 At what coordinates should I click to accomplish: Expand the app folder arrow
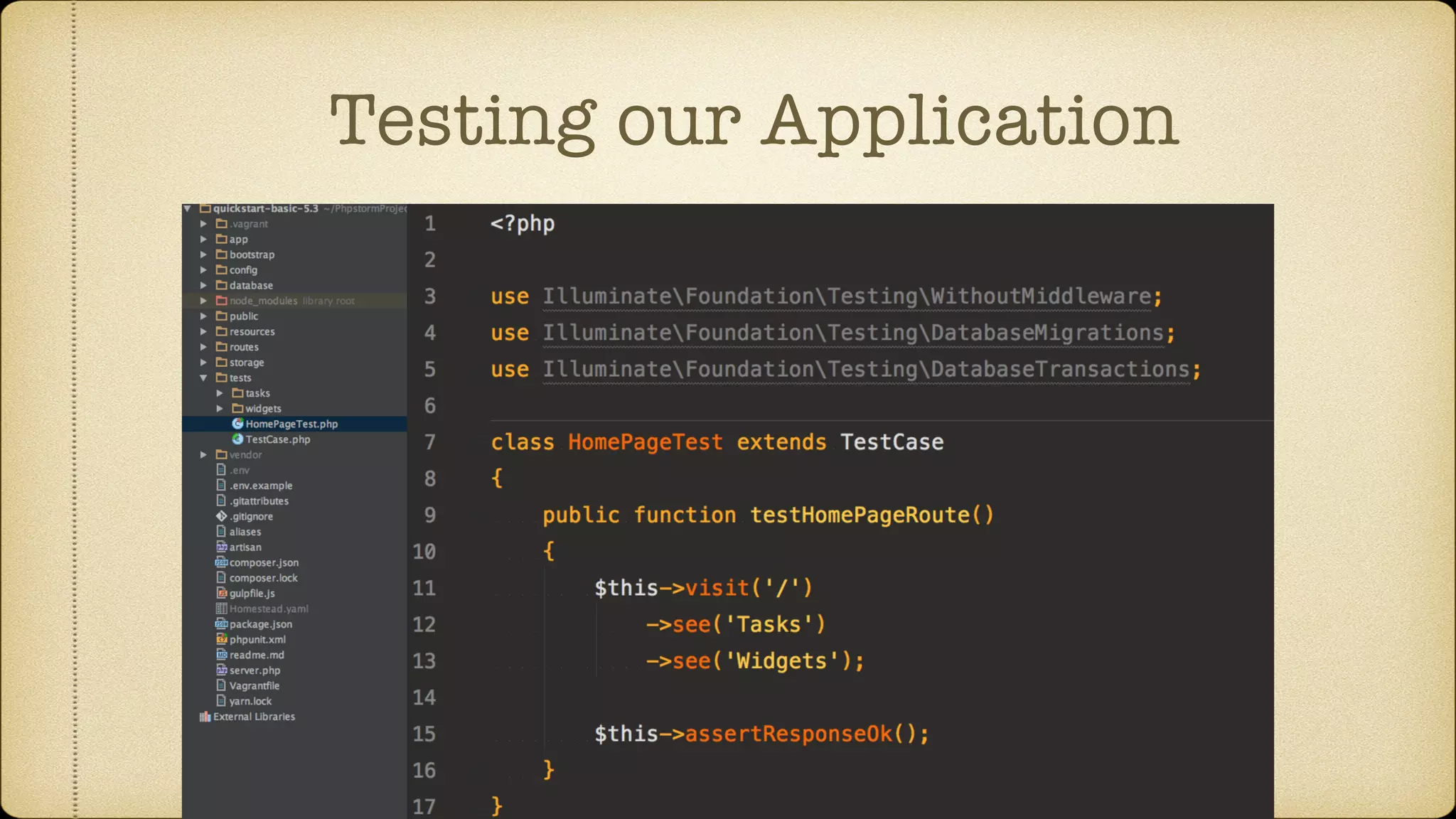click(203, 240)
